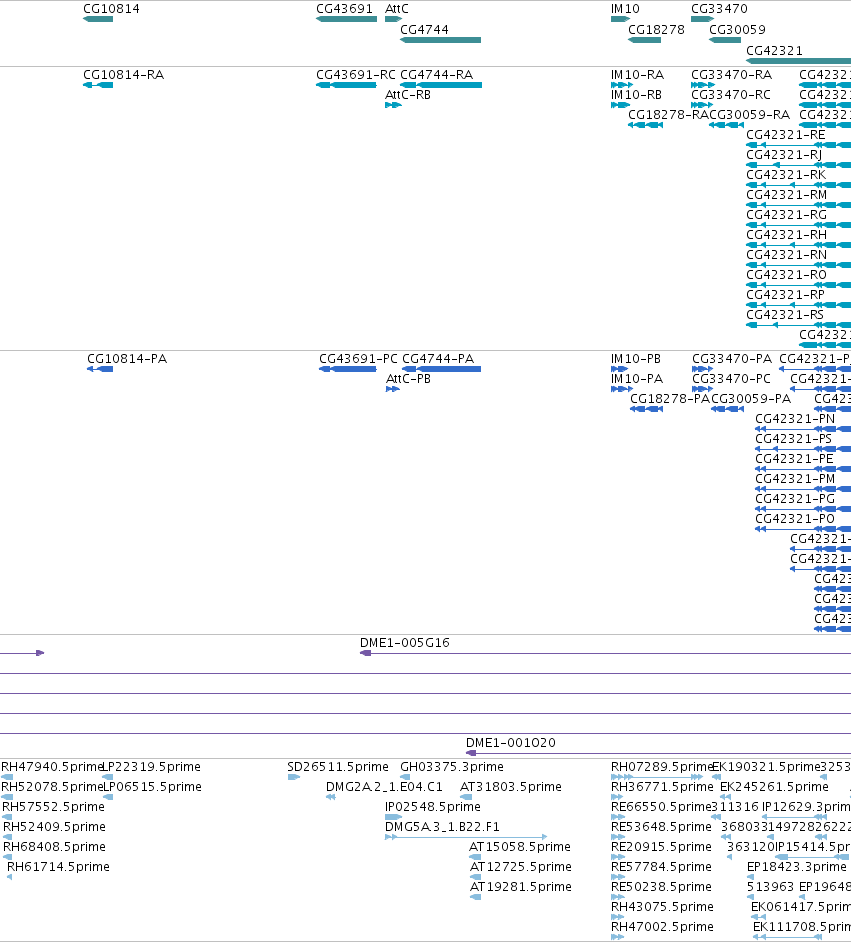Open transcript CG33470-RA
This screenshot has width=851, height=942.
[731, 75]
